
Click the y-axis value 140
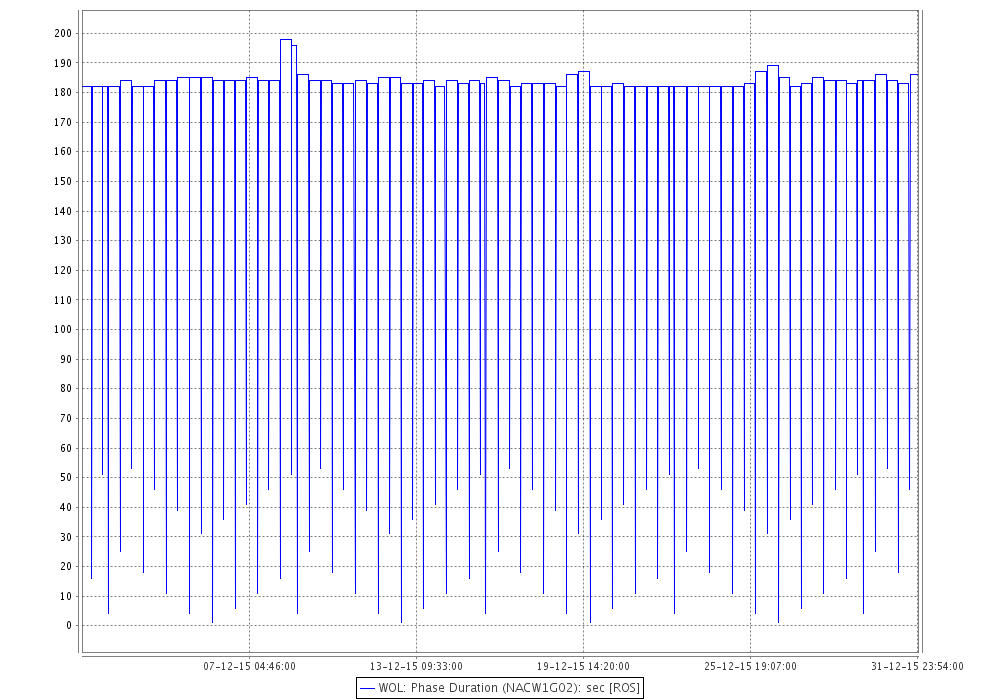point(63,211)
